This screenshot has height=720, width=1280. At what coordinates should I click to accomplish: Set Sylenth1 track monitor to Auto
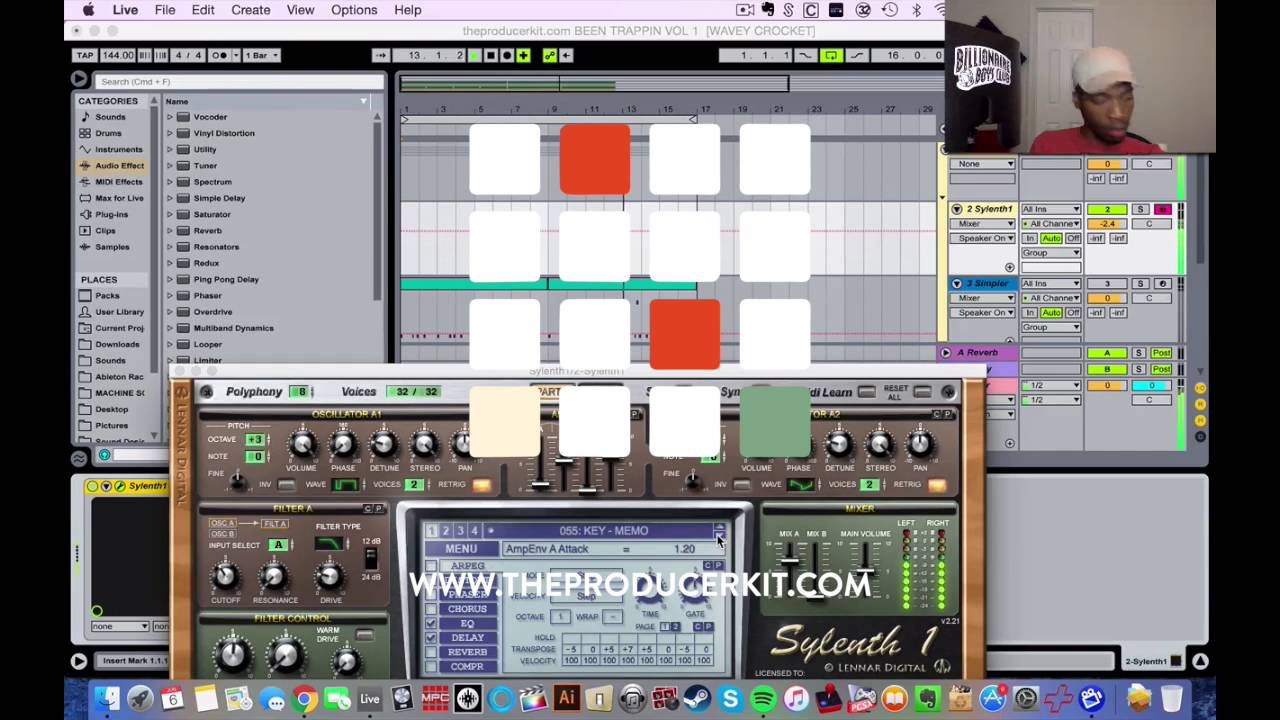[1051, 238]
